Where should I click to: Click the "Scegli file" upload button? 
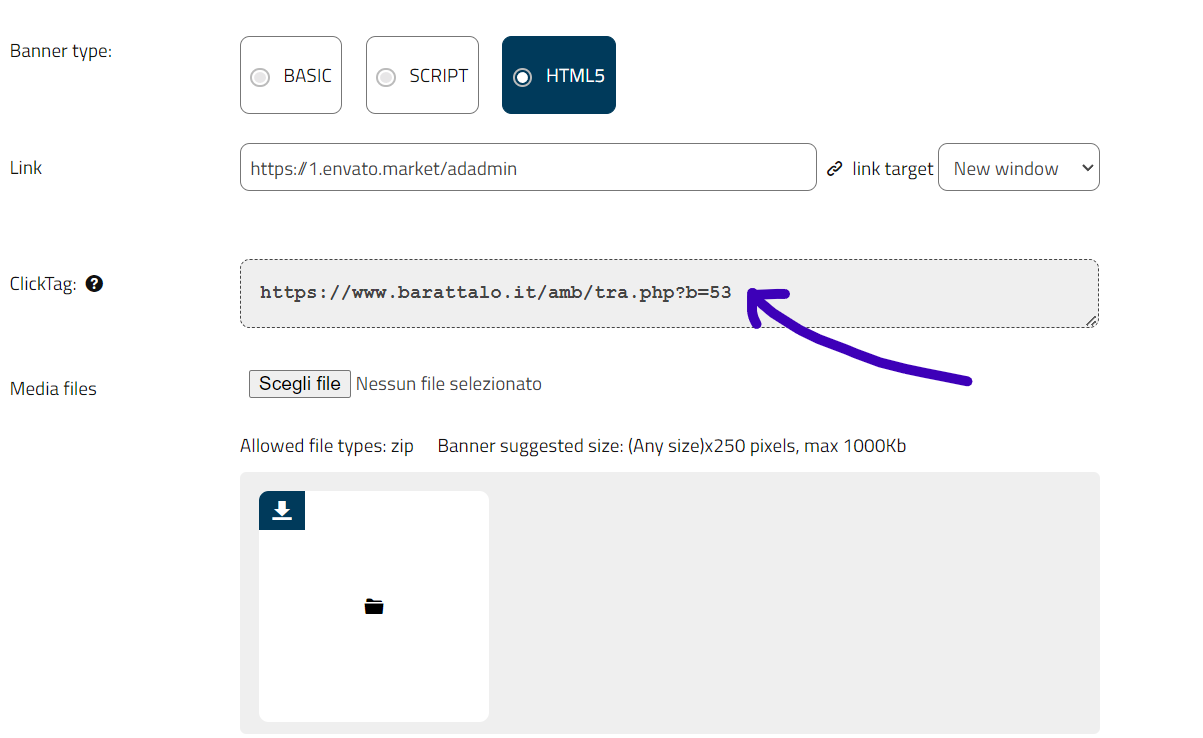(x=299, y=384)
